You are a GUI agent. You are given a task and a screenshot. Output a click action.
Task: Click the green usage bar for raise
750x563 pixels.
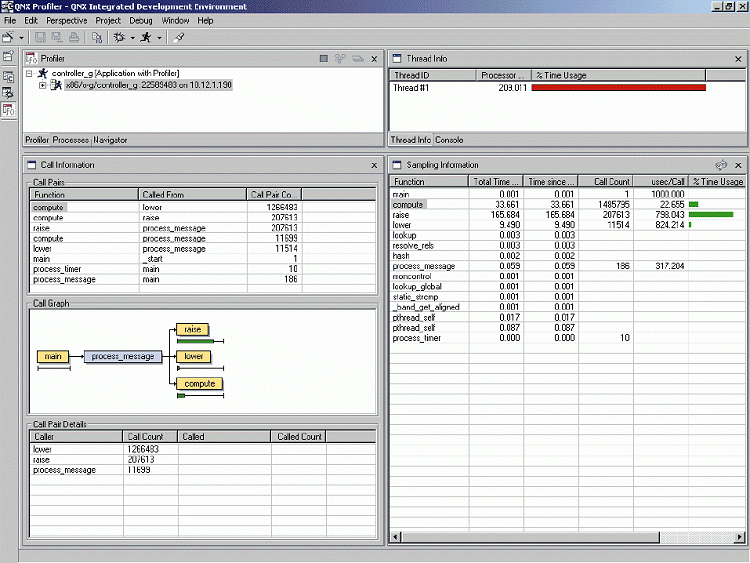711,214
